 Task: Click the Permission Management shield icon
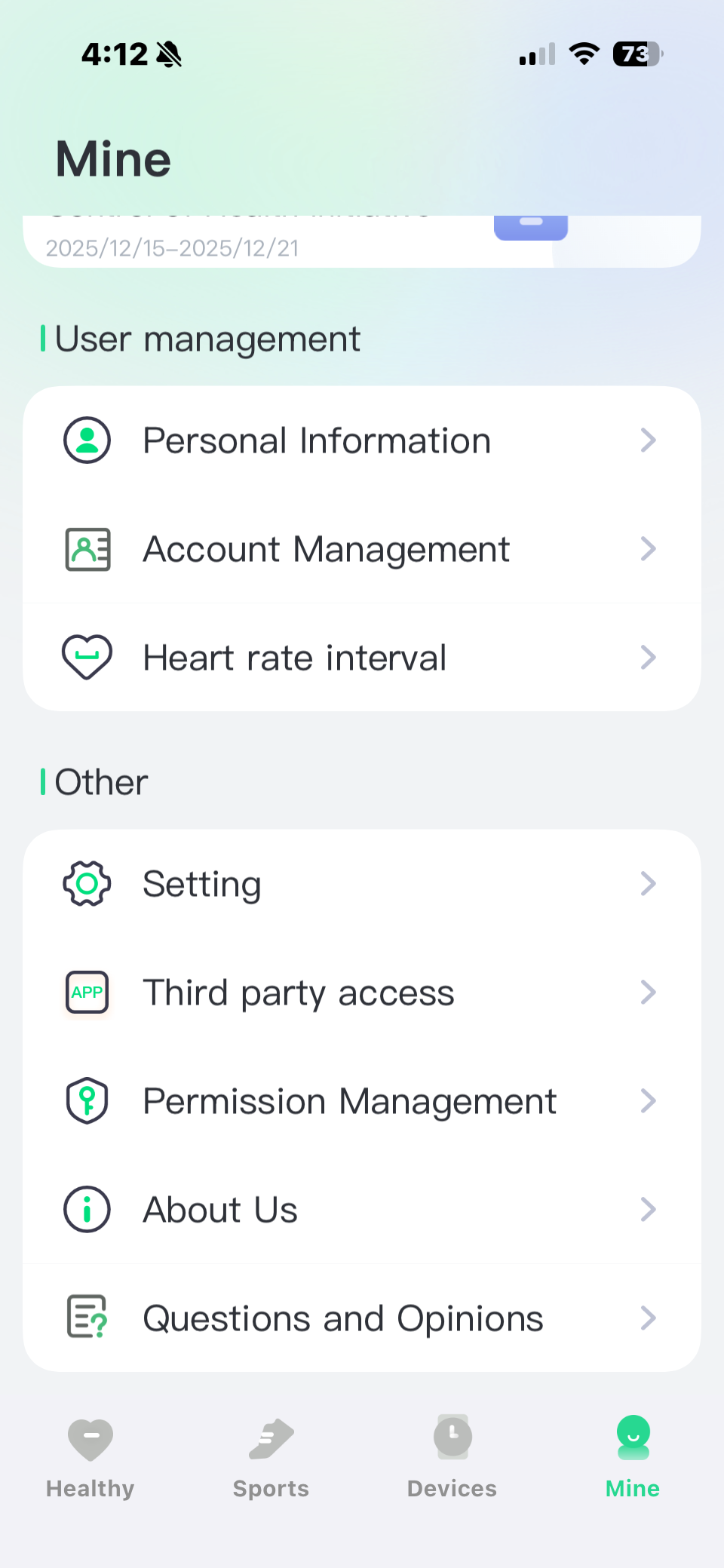tap(87, 1101)
